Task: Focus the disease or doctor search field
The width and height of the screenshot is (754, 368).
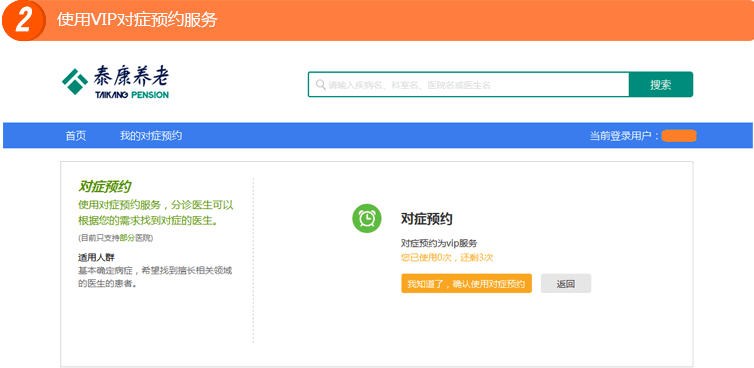Action: coord(468,85)
